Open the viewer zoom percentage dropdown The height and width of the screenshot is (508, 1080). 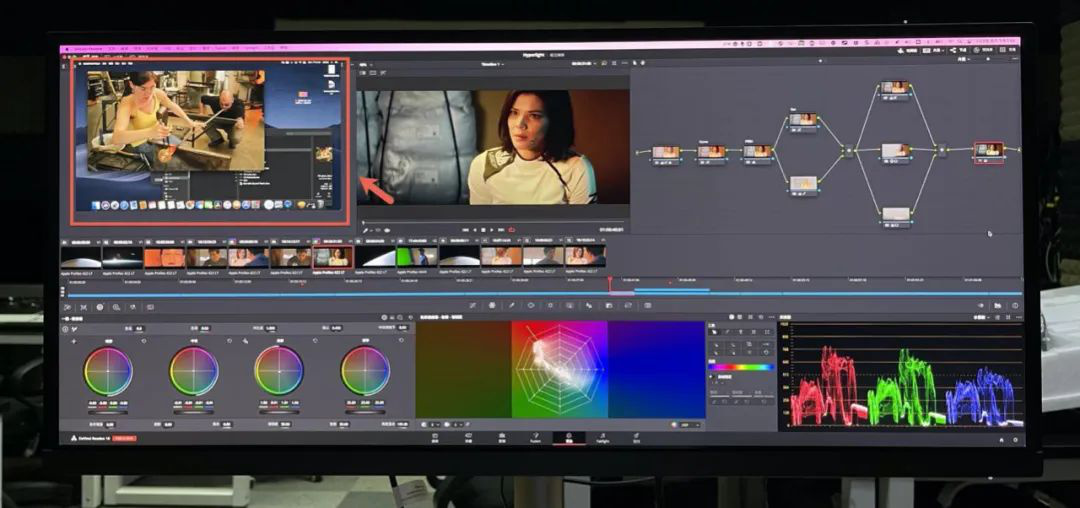pyautogui.click(x=366, y=65)
